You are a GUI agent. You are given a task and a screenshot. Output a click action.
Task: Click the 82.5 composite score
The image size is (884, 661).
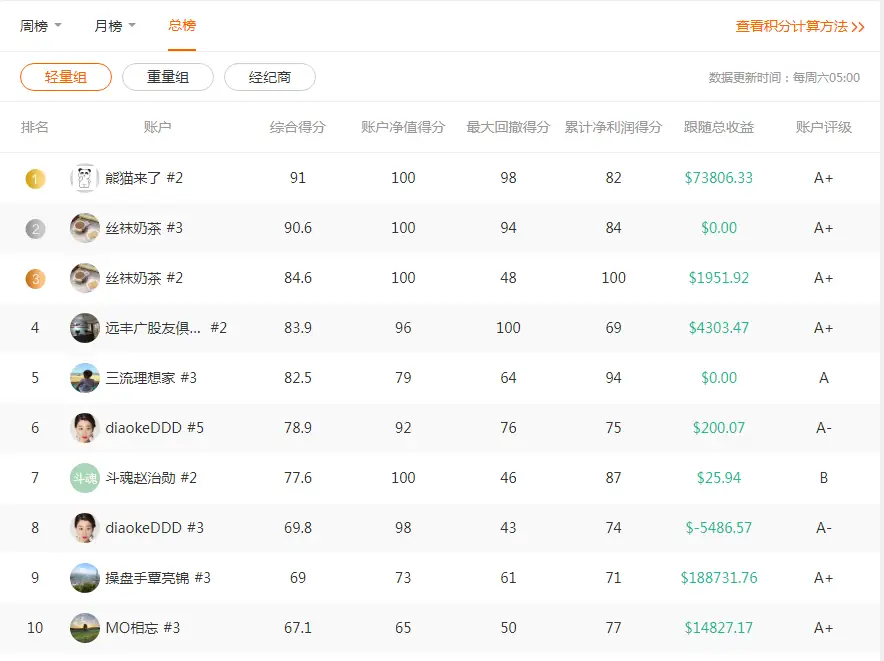click(x=298, y=378)
